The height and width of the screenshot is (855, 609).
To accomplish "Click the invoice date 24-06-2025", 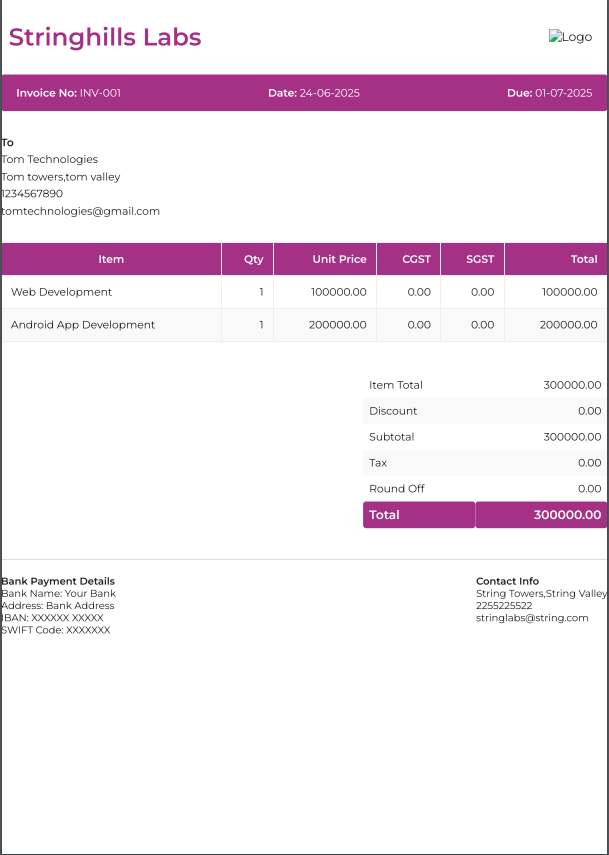I will (x=329, y=93).
